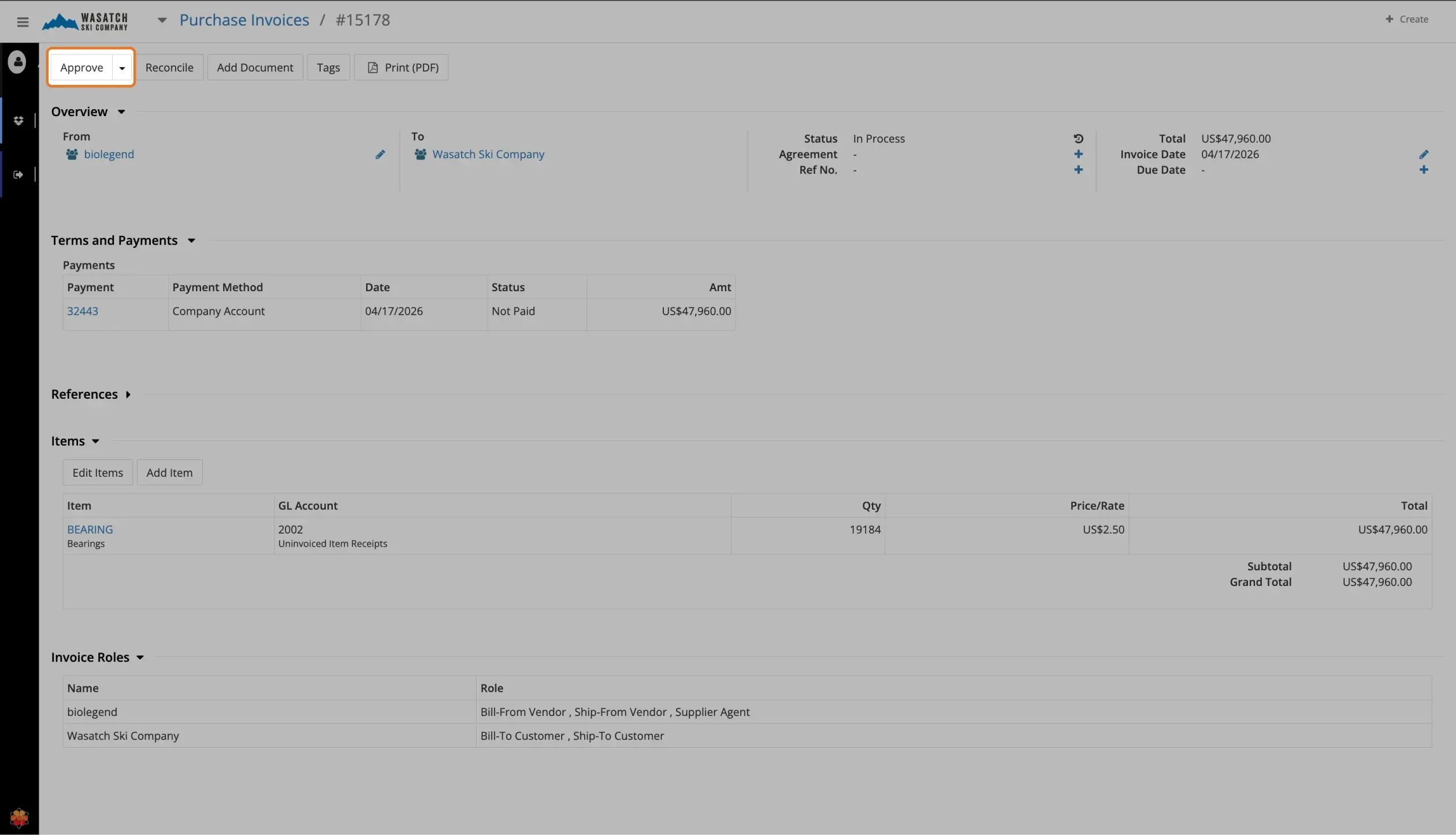
Task: Click the In Process status value
Action: (x=879, y=139)
